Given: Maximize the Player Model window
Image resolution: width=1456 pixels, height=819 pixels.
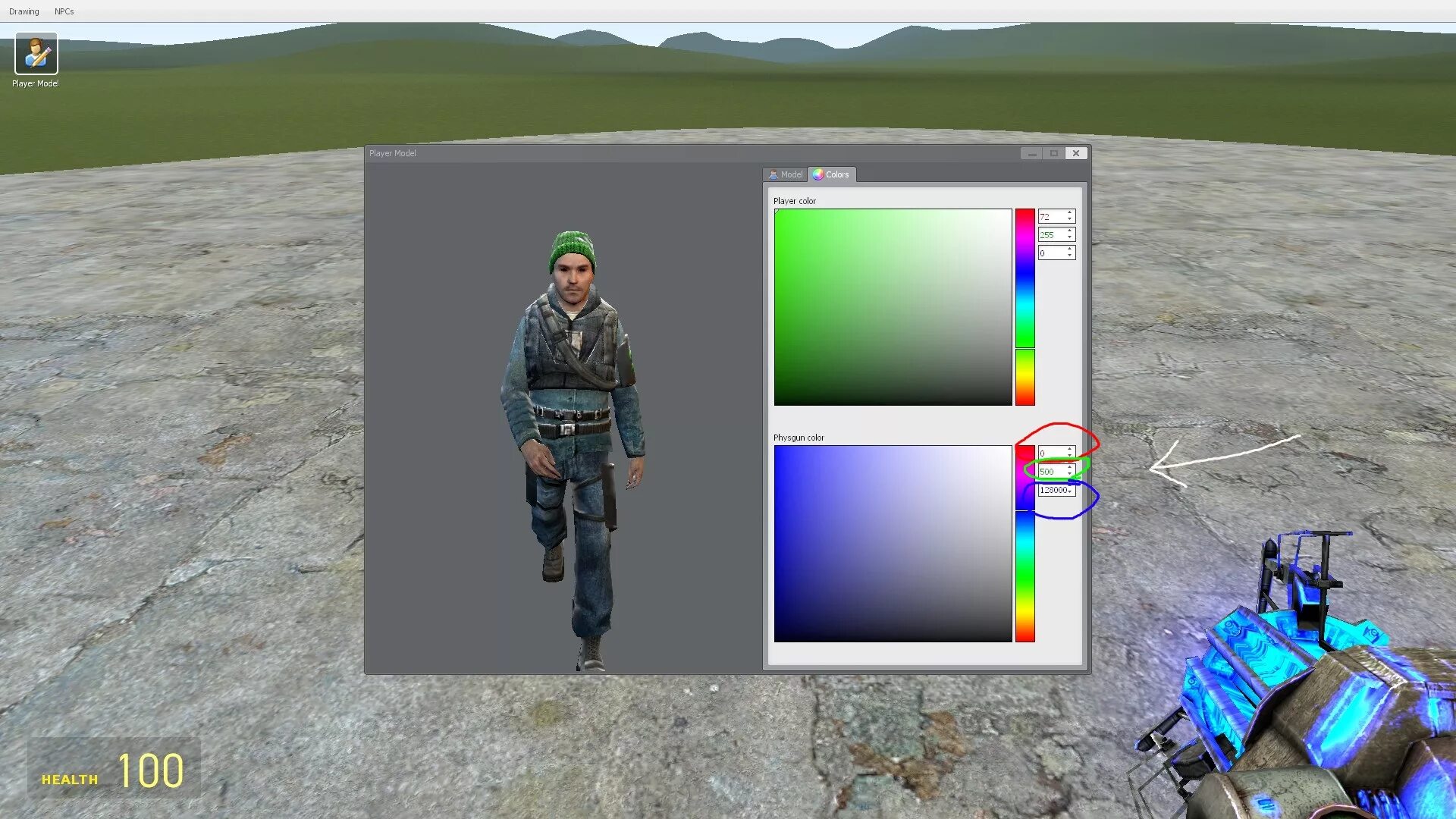Looking at the screenshot, I should [1053, 153].
